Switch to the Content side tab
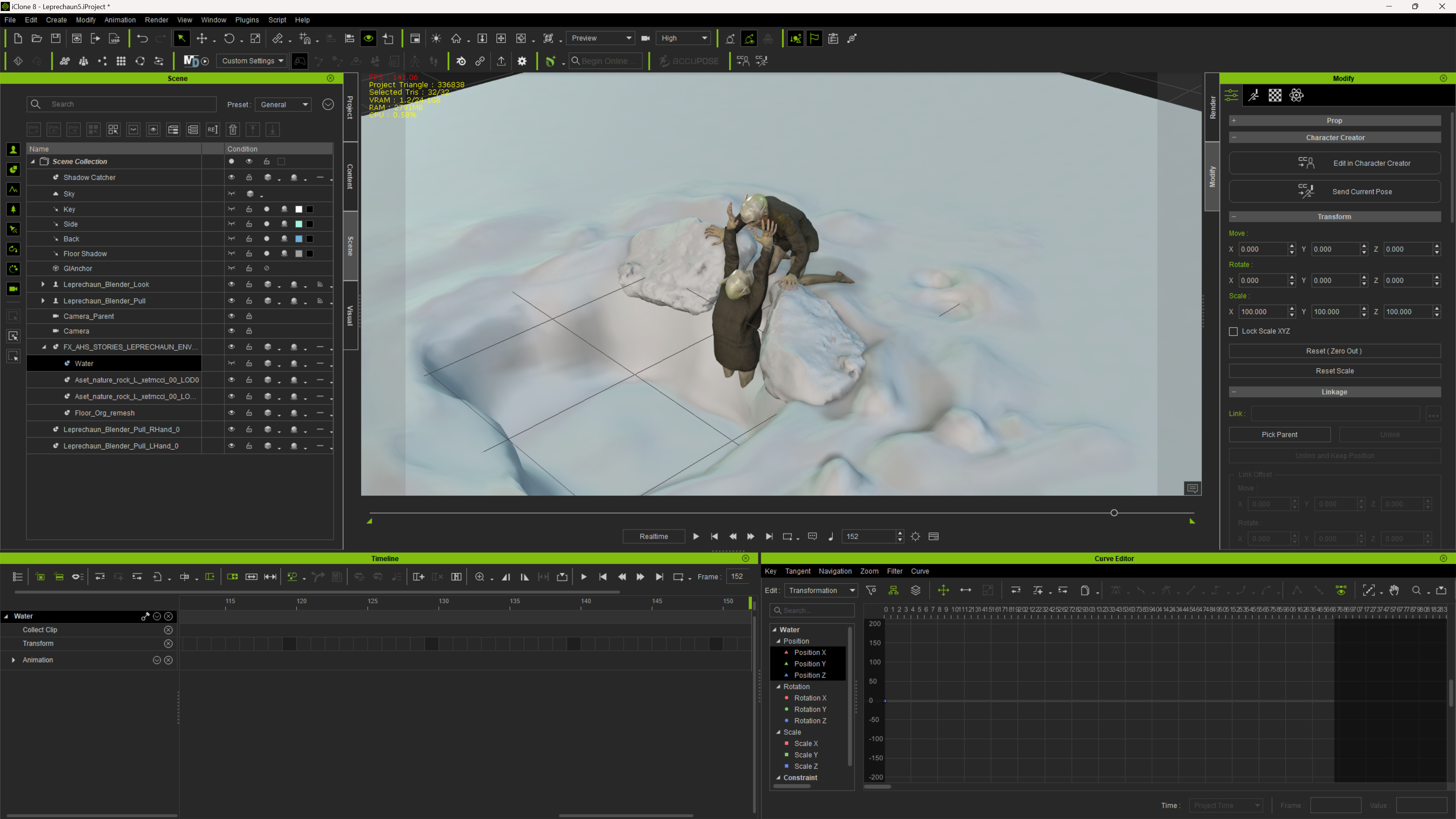Image resolution: width=1456 pixels, height=819 pixels. click(350, 176)
